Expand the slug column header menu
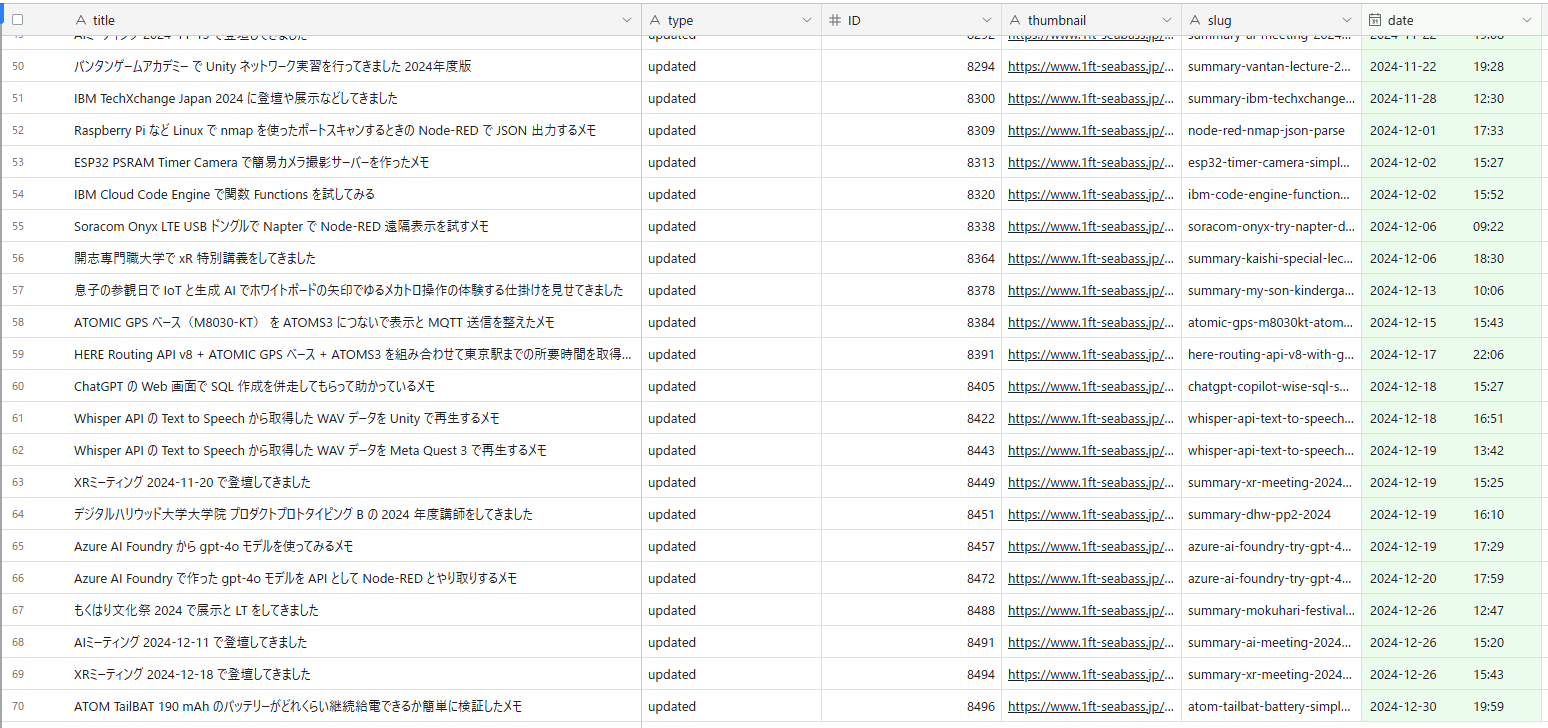 (x=1347, y=20)
